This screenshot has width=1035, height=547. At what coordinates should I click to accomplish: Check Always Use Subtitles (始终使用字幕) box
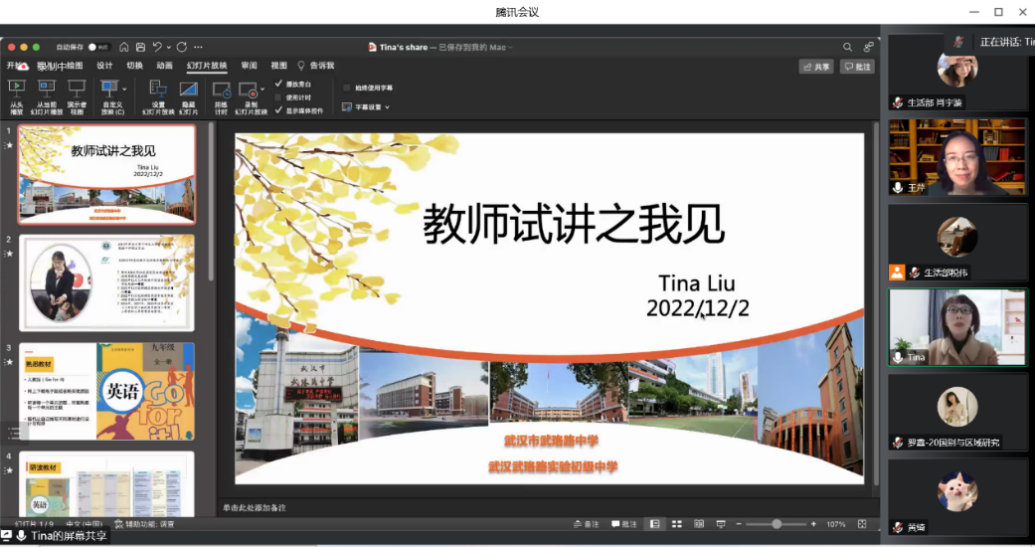click(346, 88)
